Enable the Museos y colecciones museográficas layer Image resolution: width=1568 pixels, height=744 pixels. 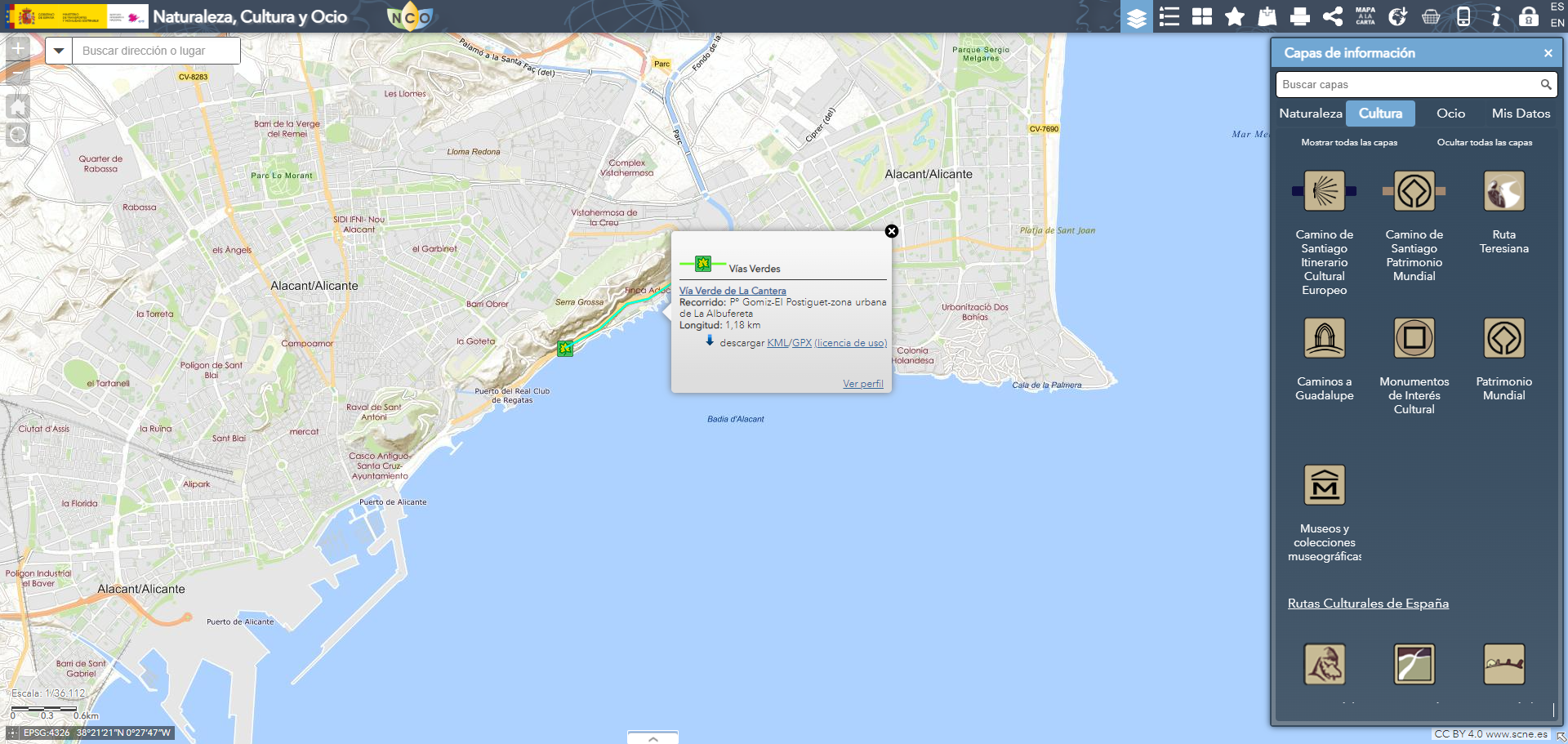coord(1324,485)
